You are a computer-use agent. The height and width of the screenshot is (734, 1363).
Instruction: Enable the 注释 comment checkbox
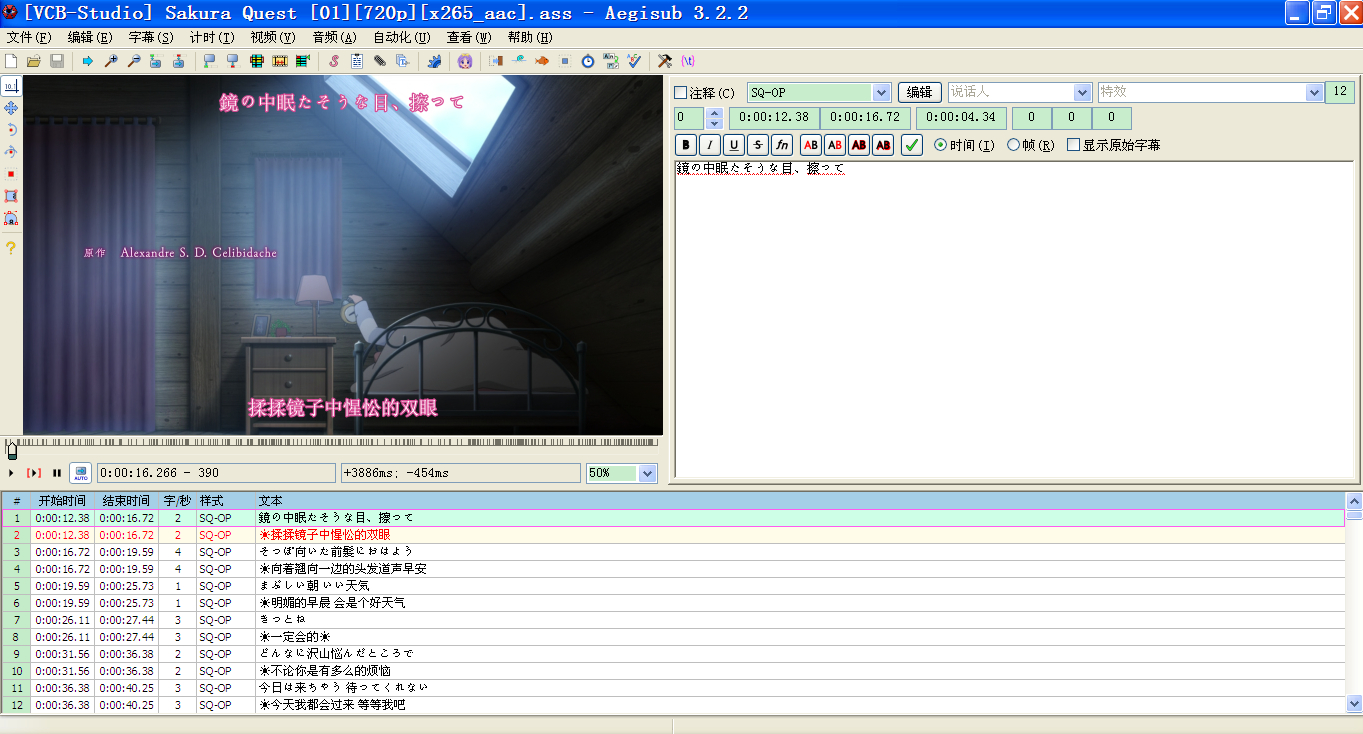coord(681,93)
